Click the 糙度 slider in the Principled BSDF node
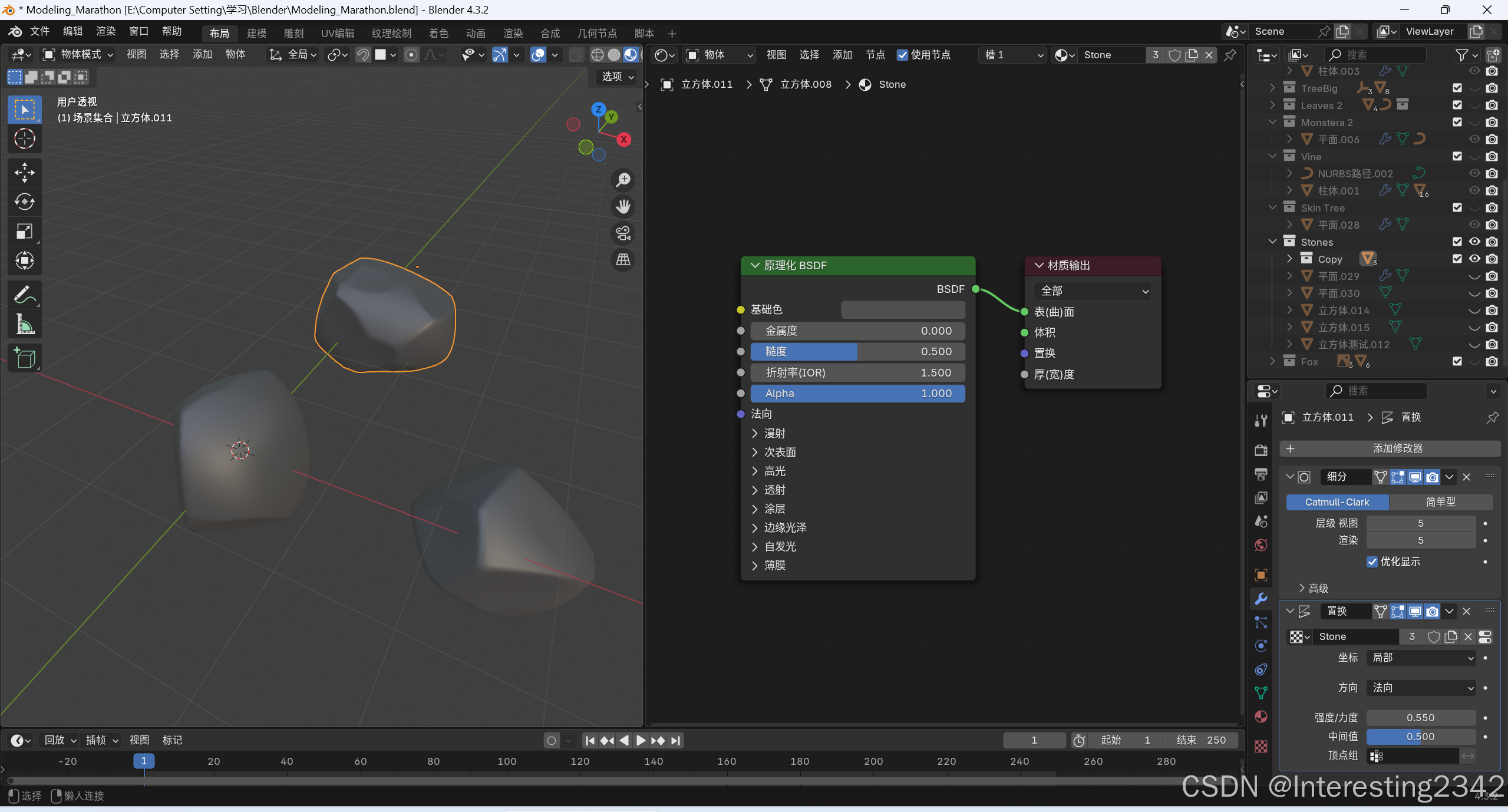Image resolution: width=1508 pixels, height=812 pixels. pyautogui.click(x=857, y=352)
